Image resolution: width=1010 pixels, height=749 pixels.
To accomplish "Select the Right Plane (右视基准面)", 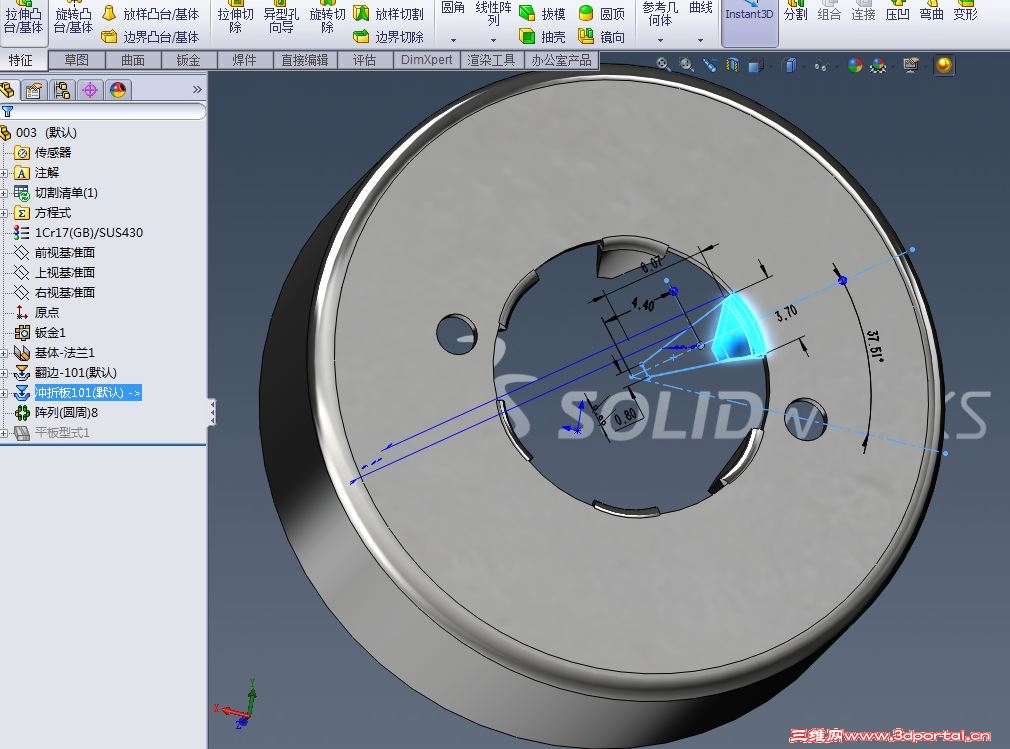I will tap(55, 292).
